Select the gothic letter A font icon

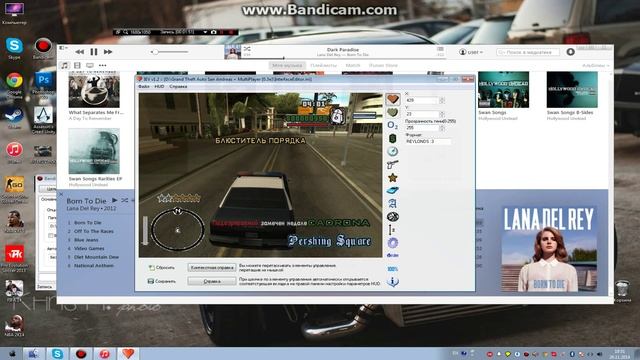tap(393, 203)
